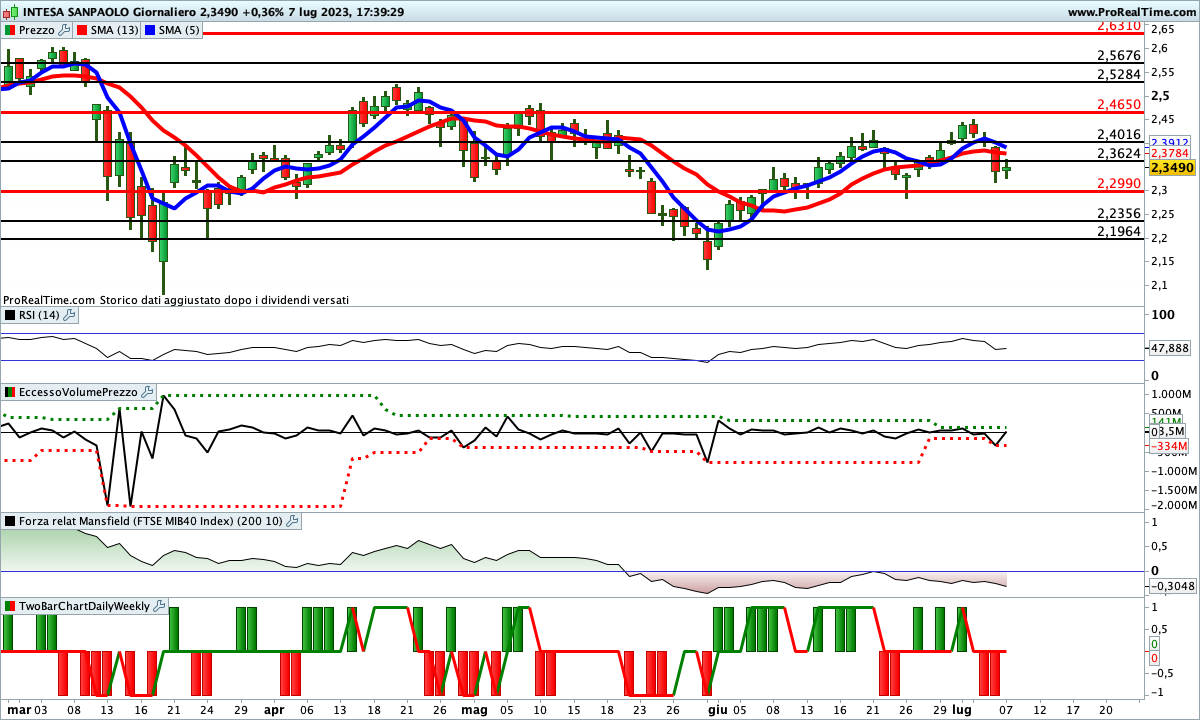Click the 2,1964 level label
The height and width of the screenshot is (720, 1200).
click(x=1119, y=231)
